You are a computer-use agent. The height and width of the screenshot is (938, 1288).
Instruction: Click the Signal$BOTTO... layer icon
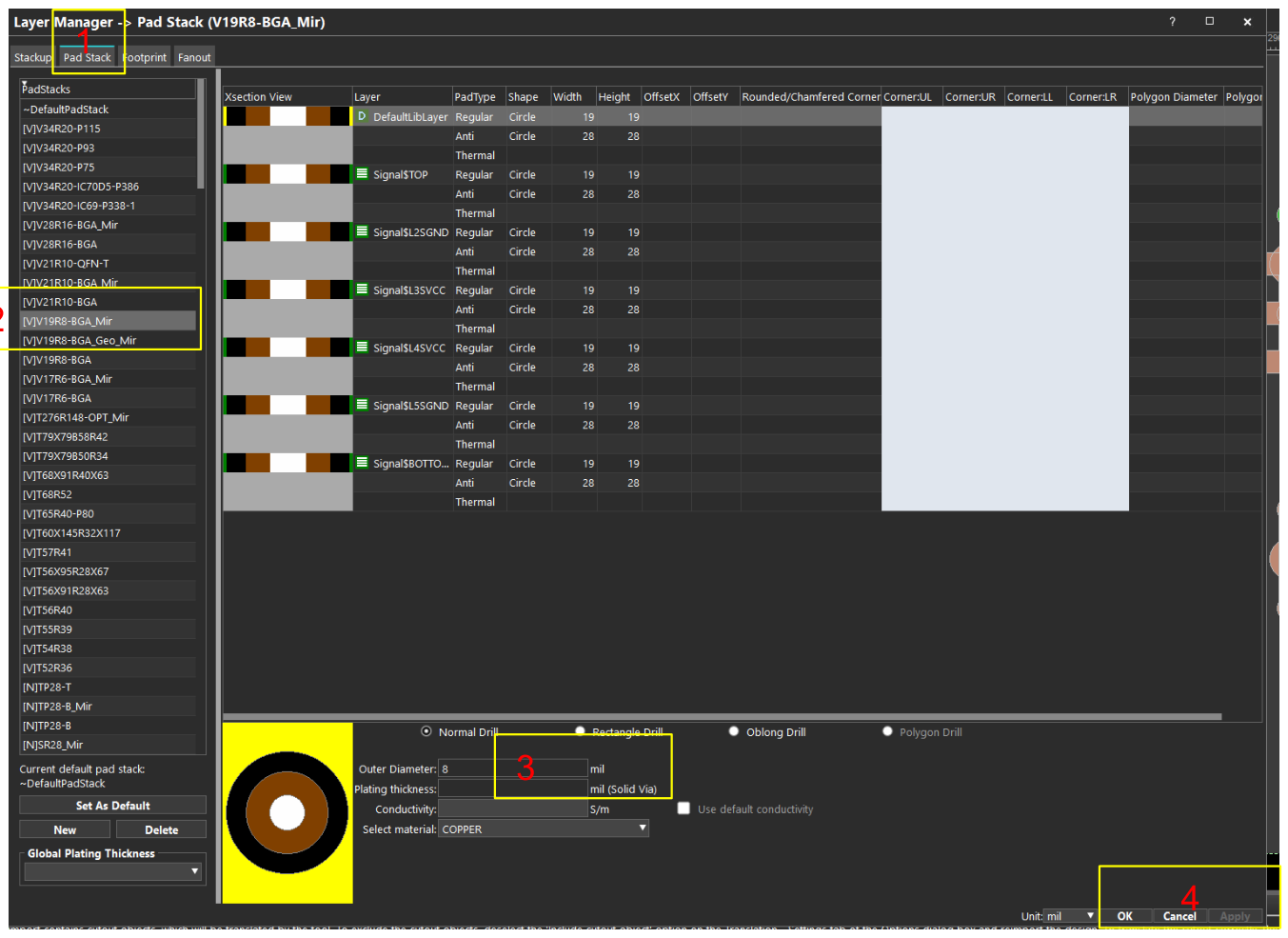pyautogui.click(x=362, y=463)
